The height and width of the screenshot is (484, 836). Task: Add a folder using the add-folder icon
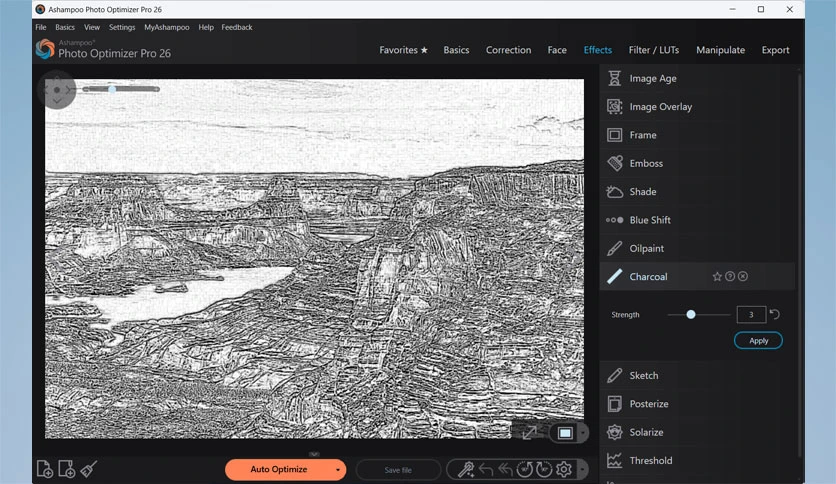pyautogui.click(x=67, y=469)
